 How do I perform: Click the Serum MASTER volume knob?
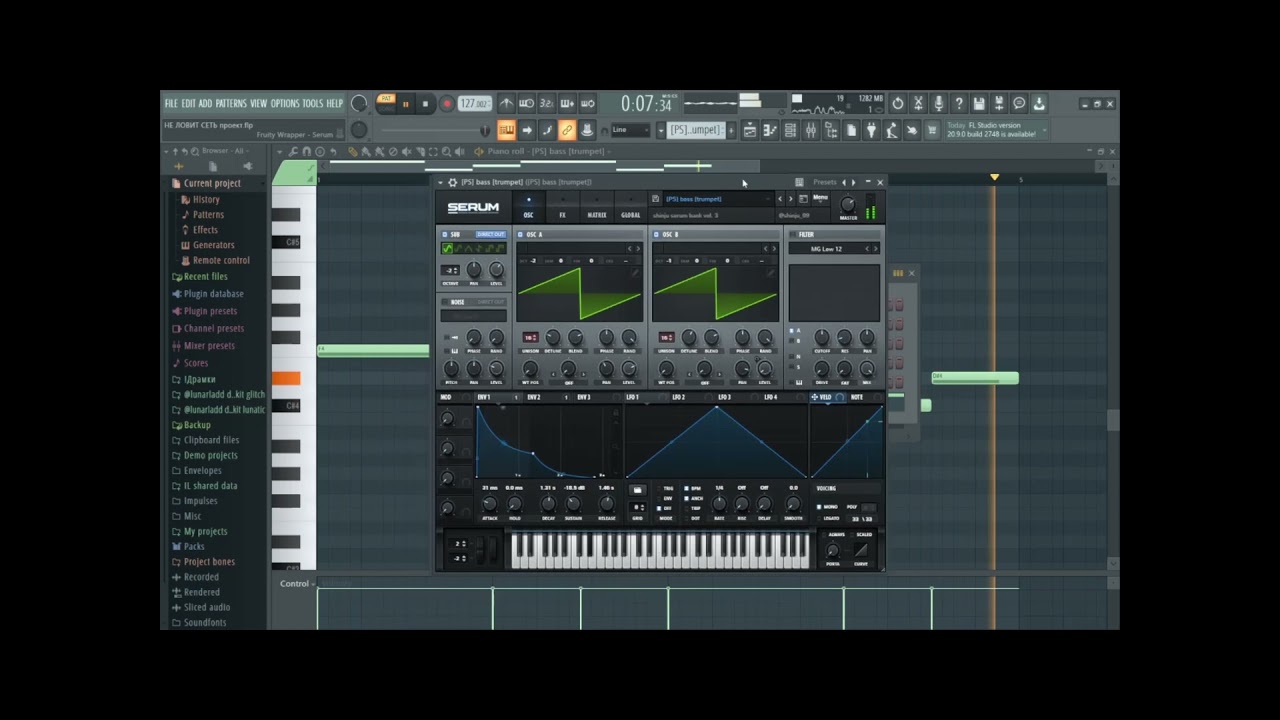pos(848,205)
